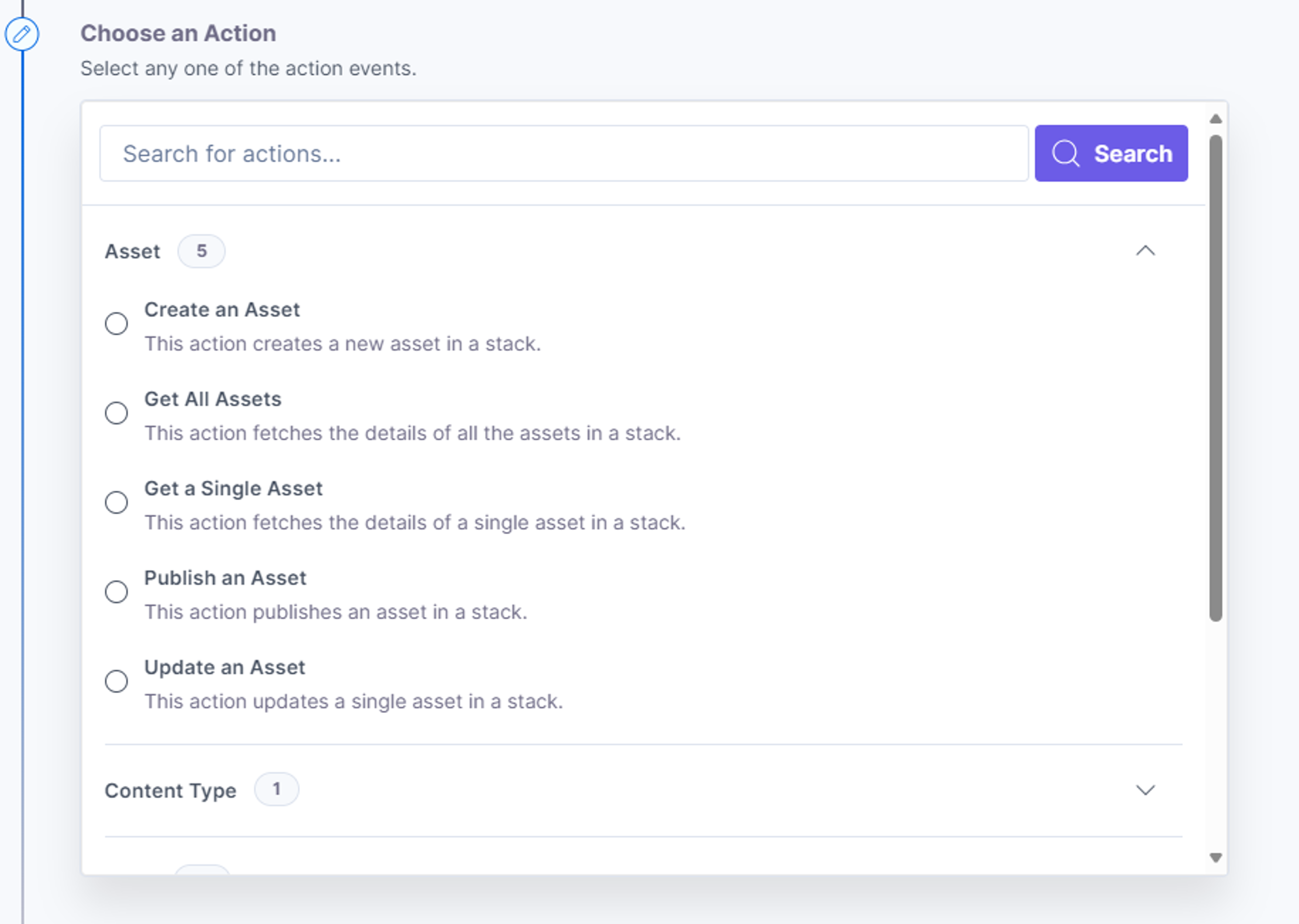
Task: Click the Create an Asset label
Action: 222,309
